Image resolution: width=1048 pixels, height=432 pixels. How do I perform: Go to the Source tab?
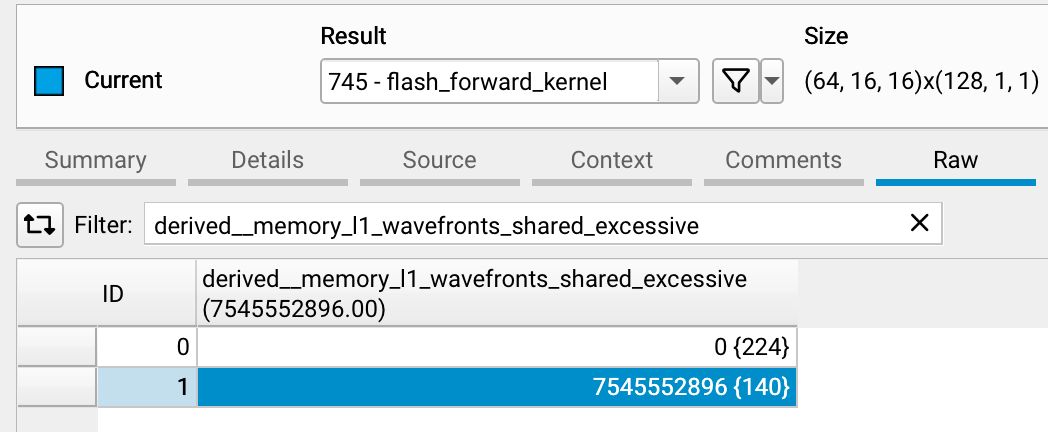439,160
